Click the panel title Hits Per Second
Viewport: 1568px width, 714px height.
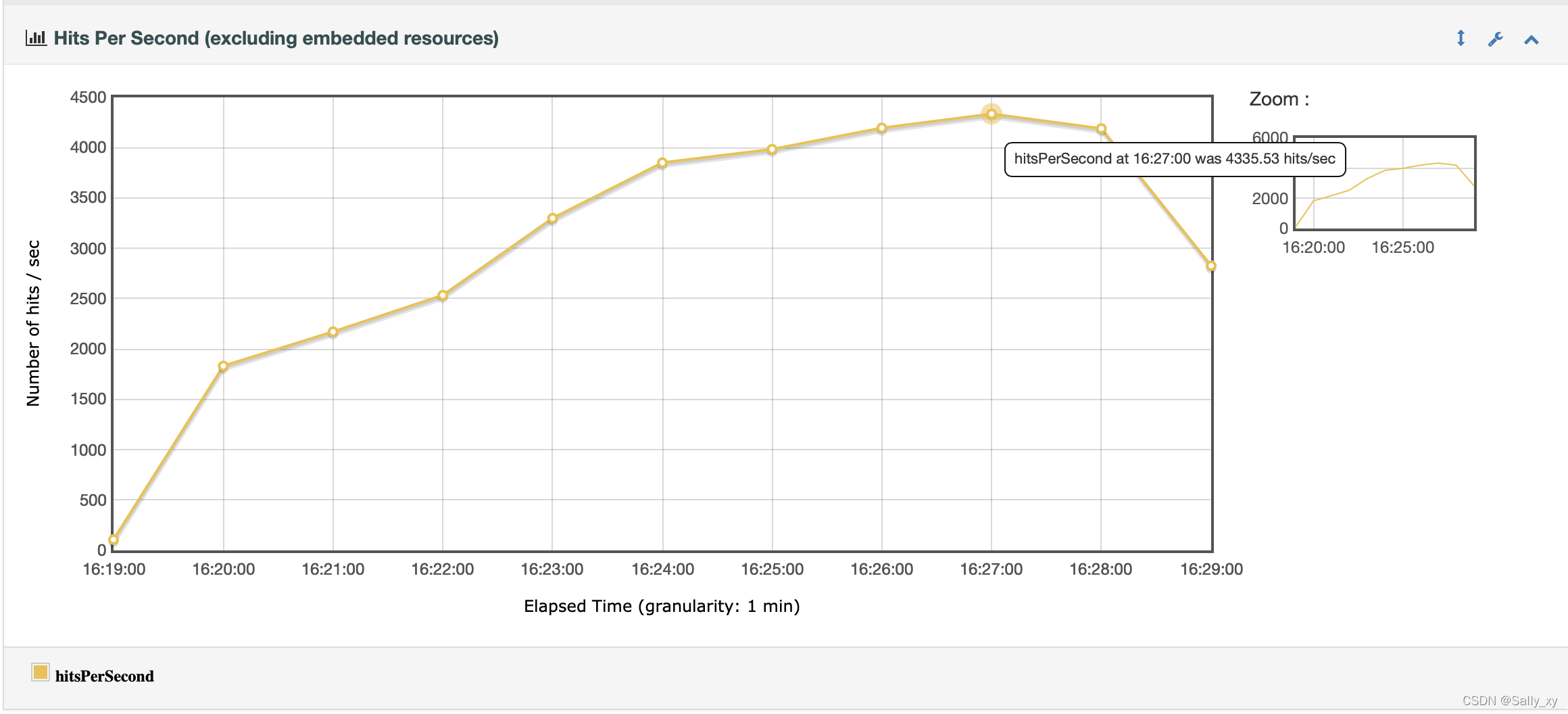pyautogui.click(x=276, y=39)
